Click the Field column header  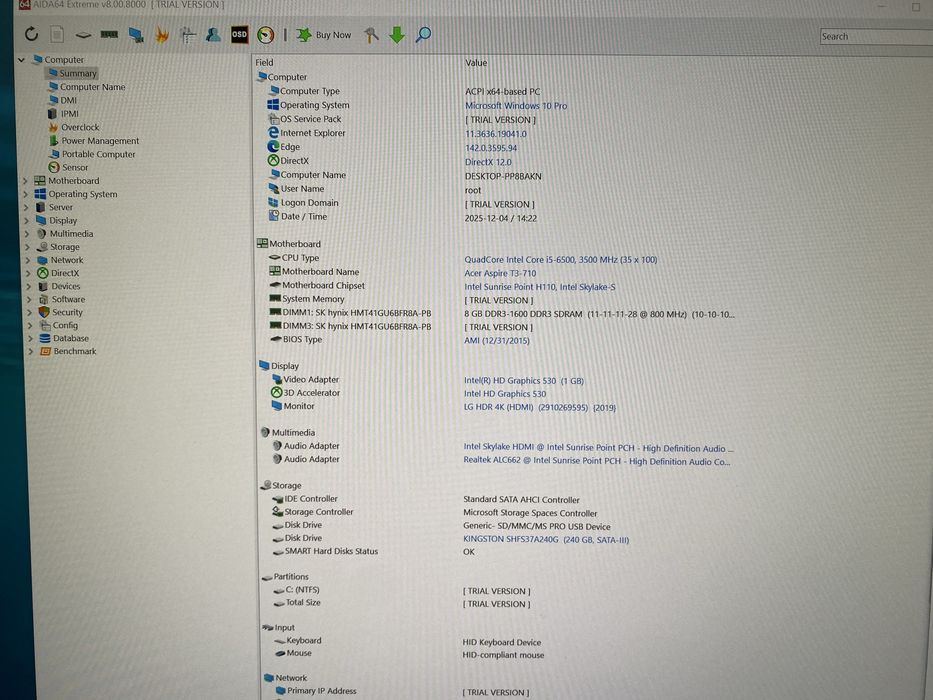coord(264,62)
